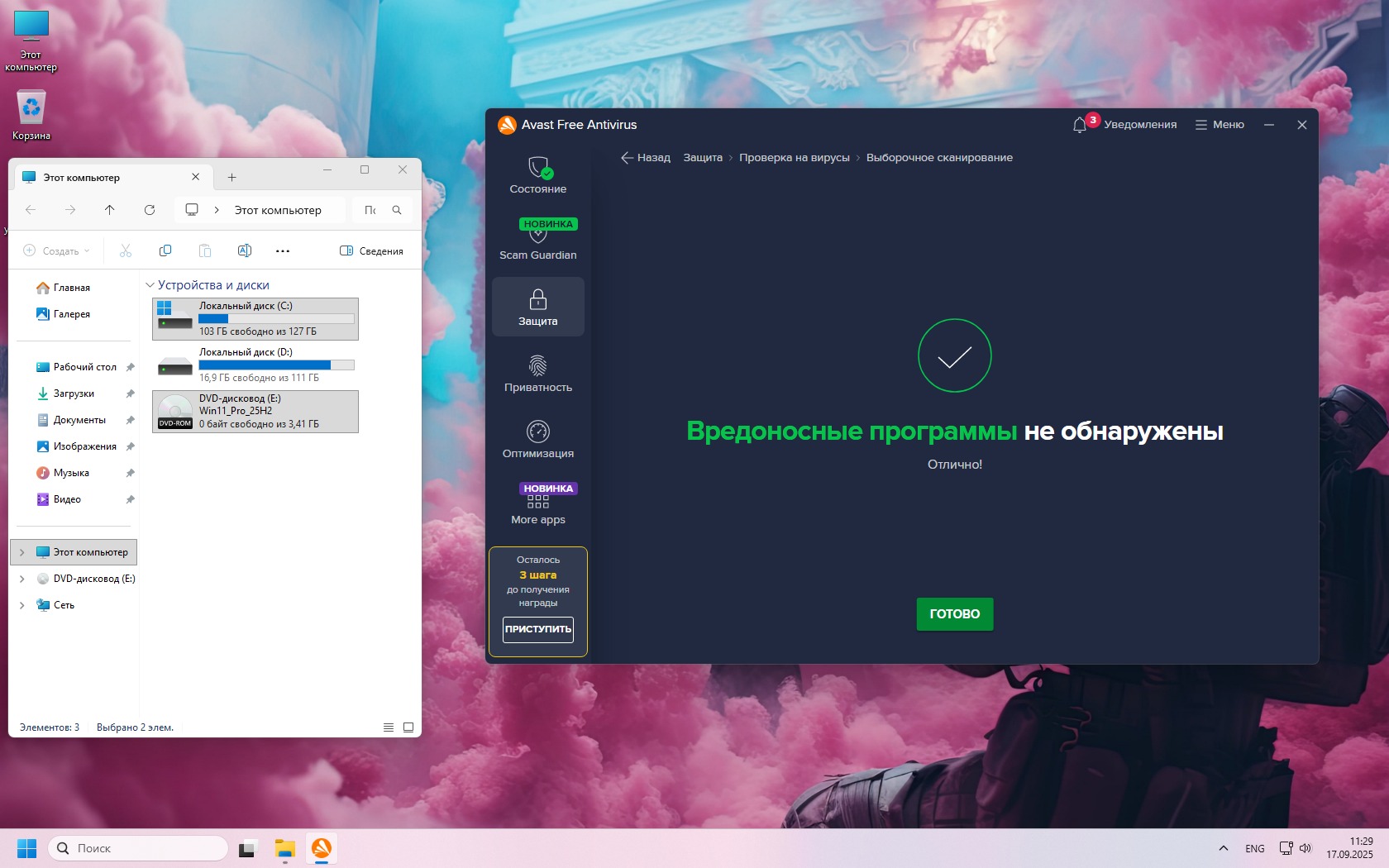Click the Explorer search box
The width and height of the screenshot is (1389, 868).
coord(382,210)
